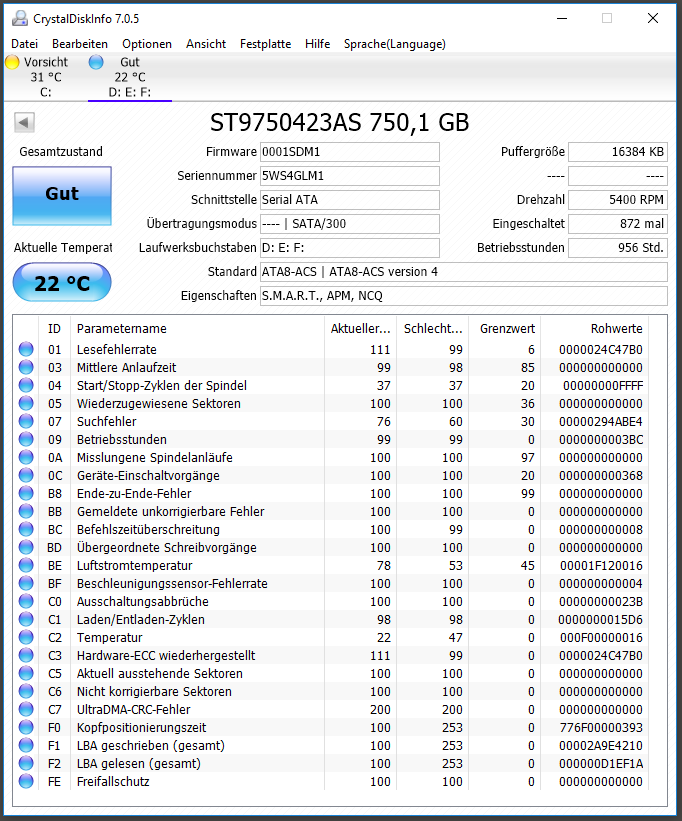Click status orb of Suchfehler row

click(26, 421)
